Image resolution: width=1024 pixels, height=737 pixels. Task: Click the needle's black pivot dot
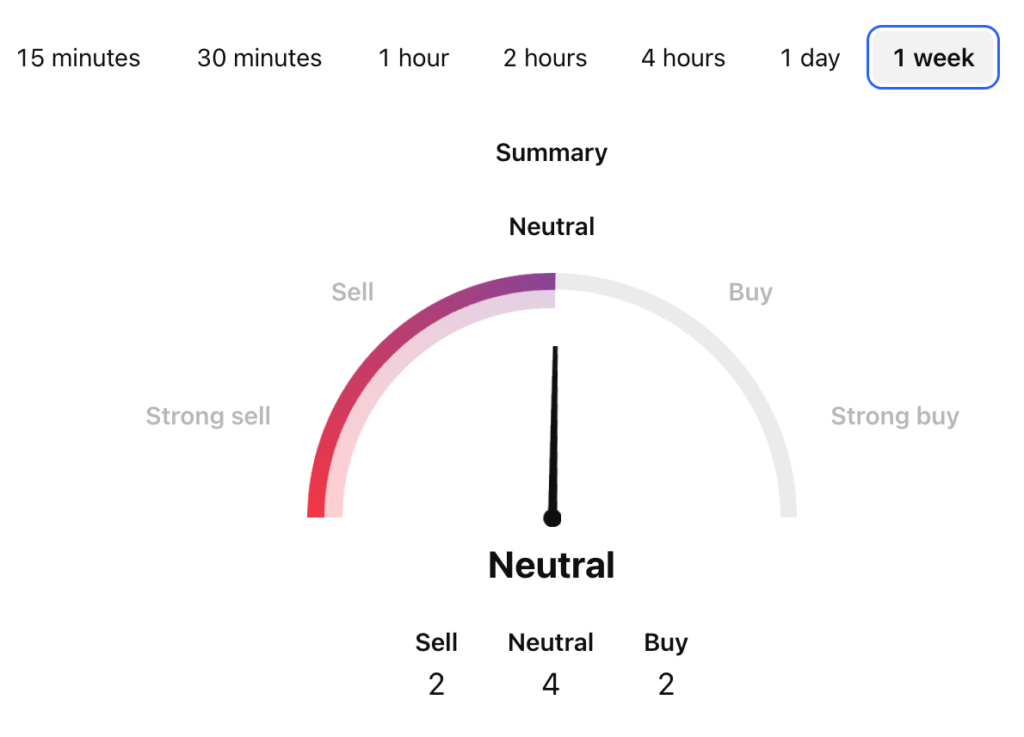click(552, 518)
